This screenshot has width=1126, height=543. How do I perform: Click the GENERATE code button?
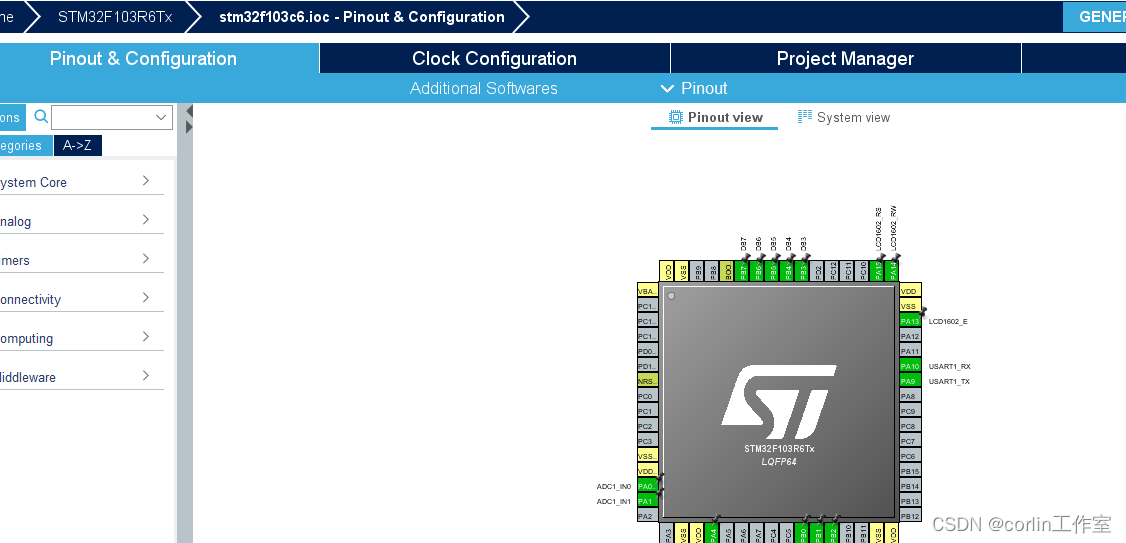coord(1094,17)
